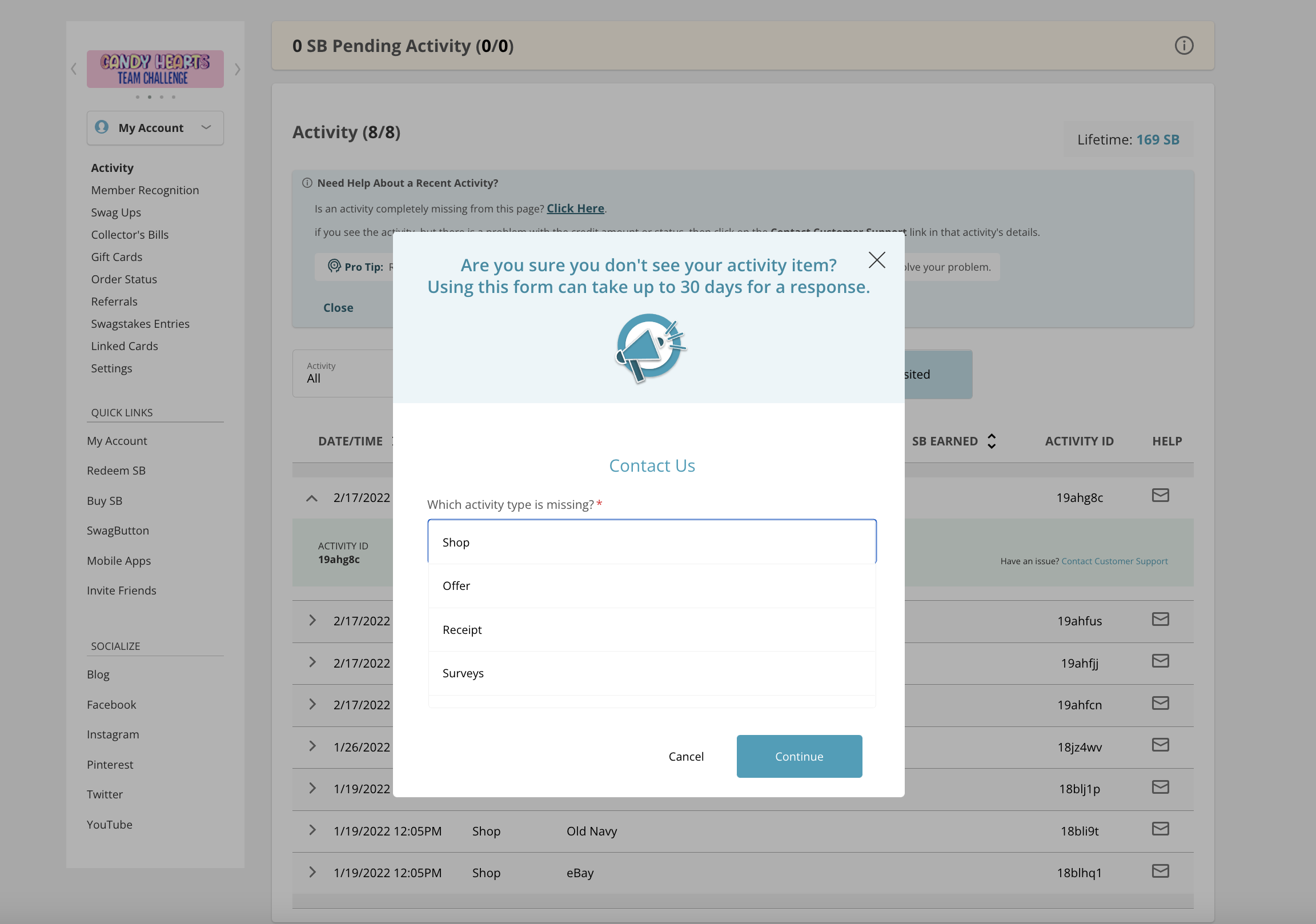Click the user silhouette icon beside My Account
The height and width of the screenshot is (924, 1316).
click(101, 127)
